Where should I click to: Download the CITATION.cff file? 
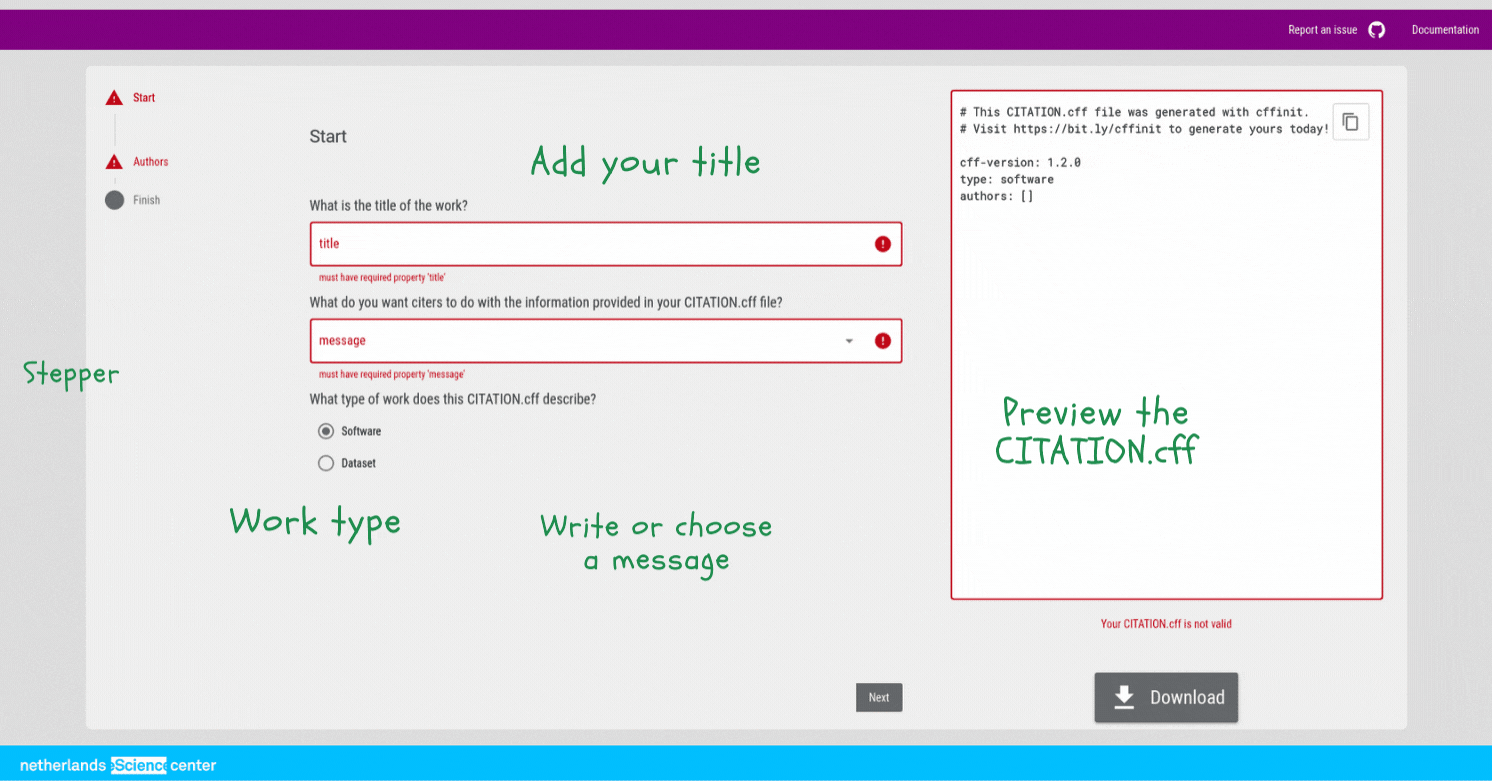click(x=1166, y=697)
